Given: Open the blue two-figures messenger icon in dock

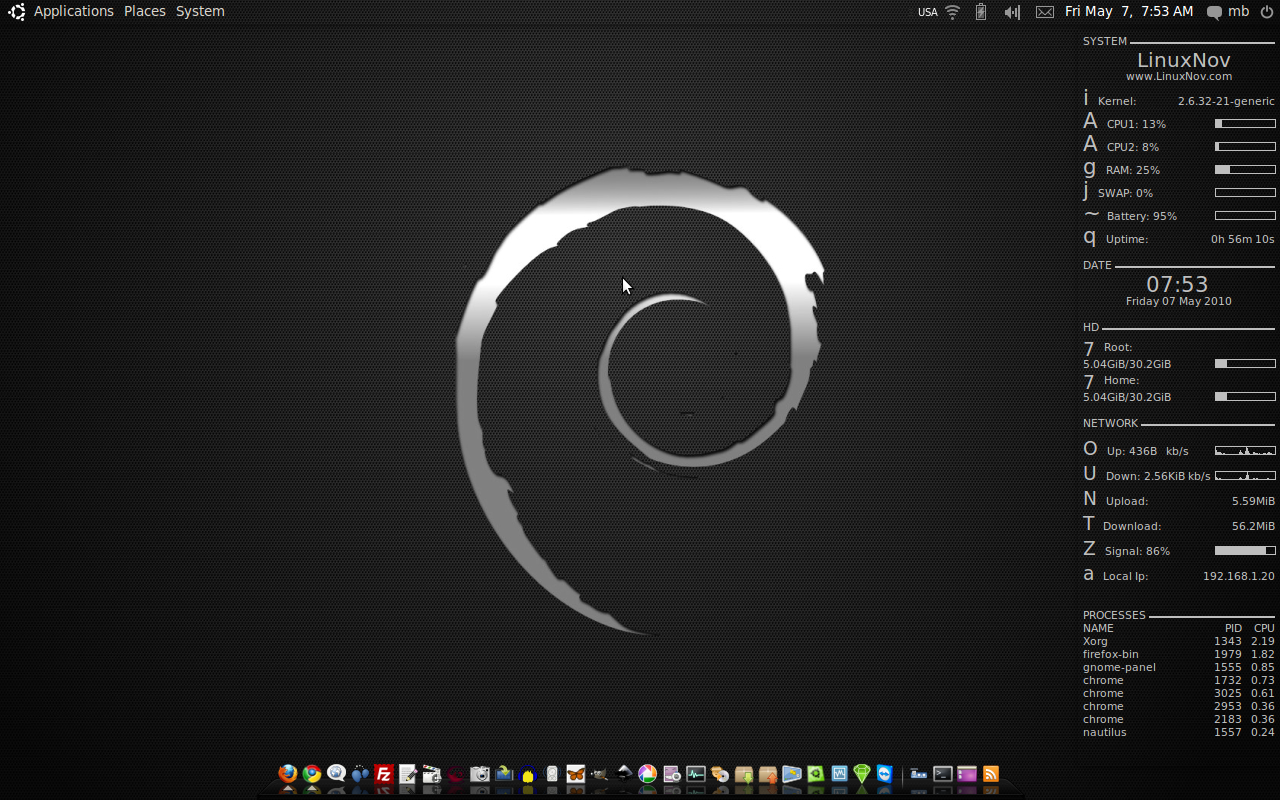Looking at the screenshot, I should tap(360, 774).
